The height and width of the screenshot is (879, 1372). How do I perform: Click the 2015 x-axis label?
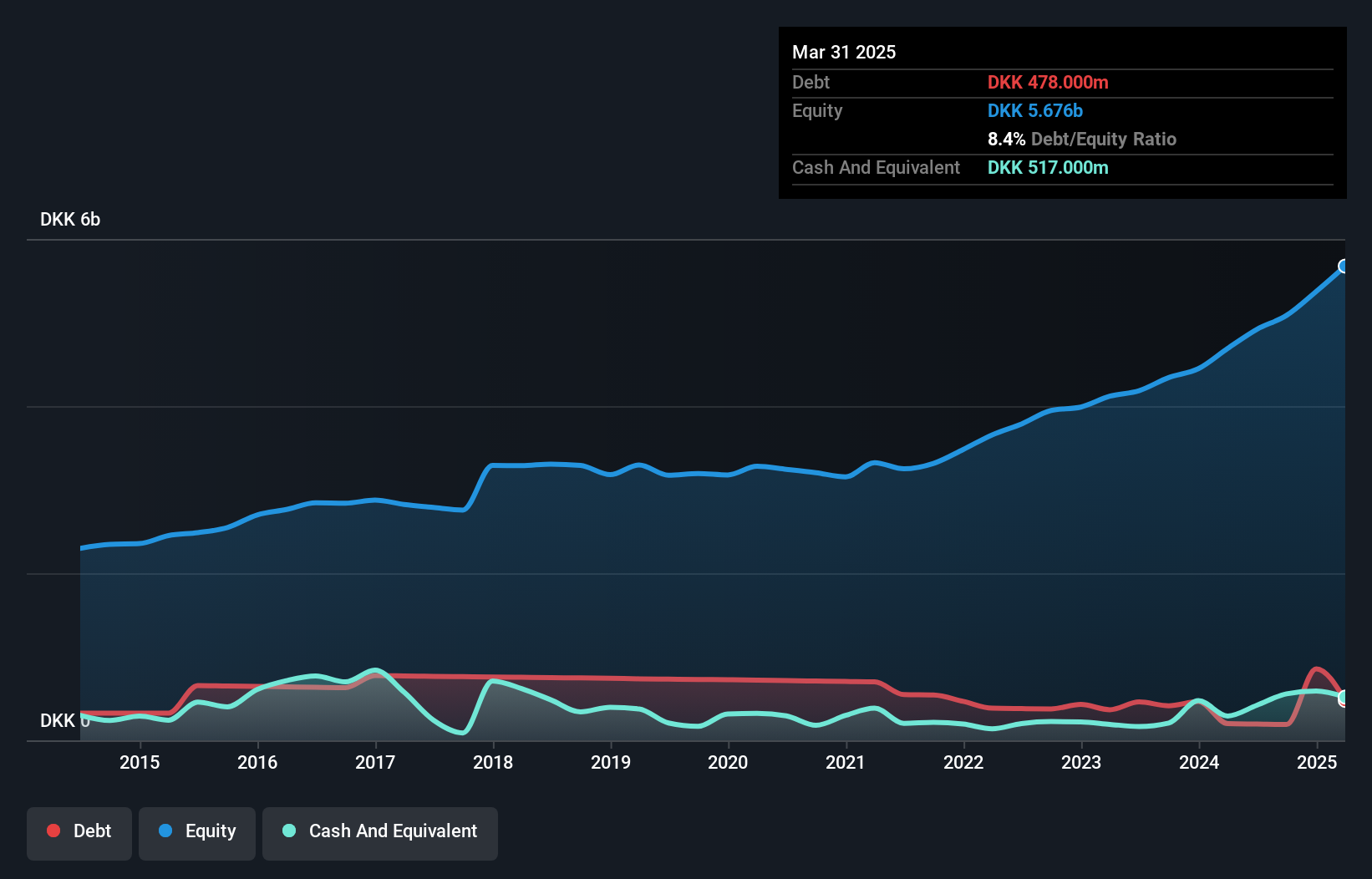click(140, 762)
